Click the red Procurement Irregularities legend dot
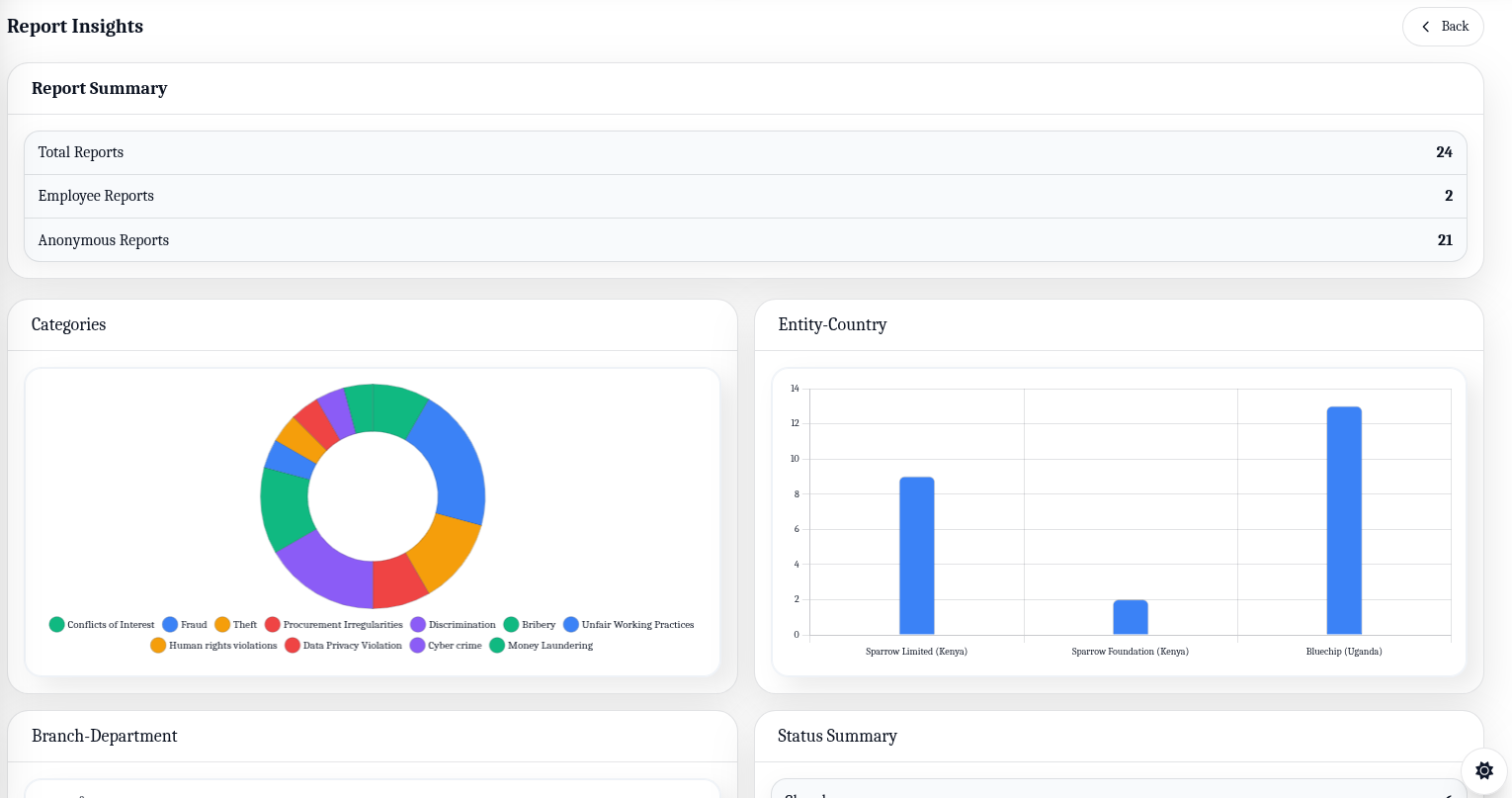1512x798 pixels. coord(272,624)
